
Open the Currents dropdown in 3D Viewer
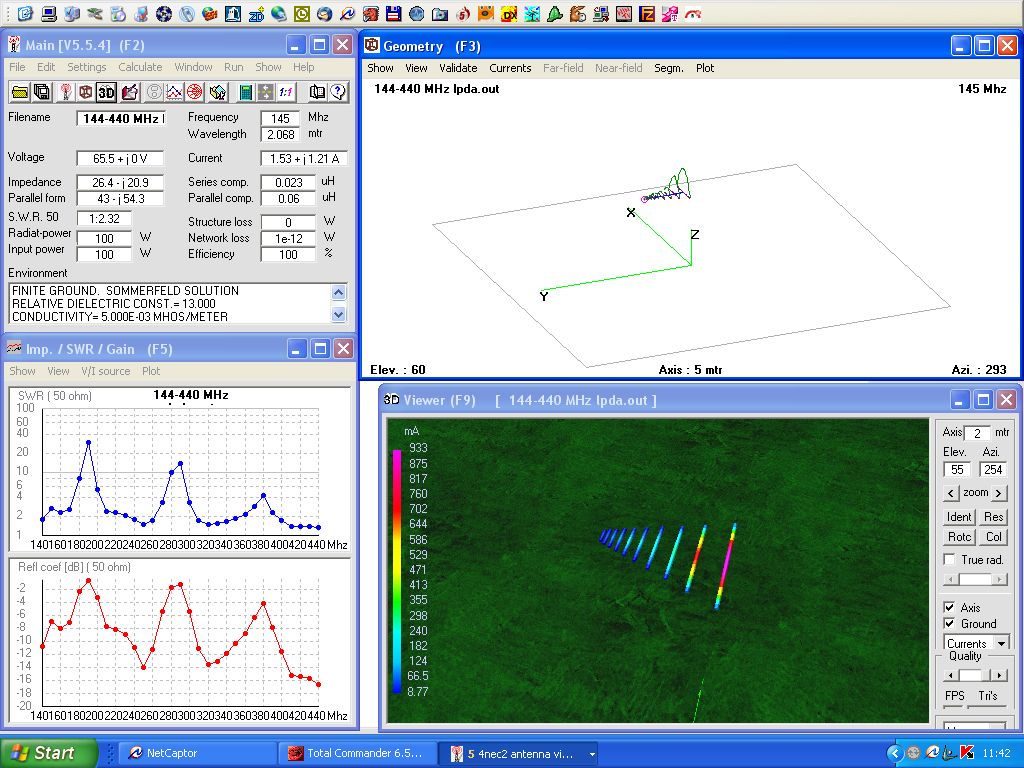click(x=1001, y=643)
